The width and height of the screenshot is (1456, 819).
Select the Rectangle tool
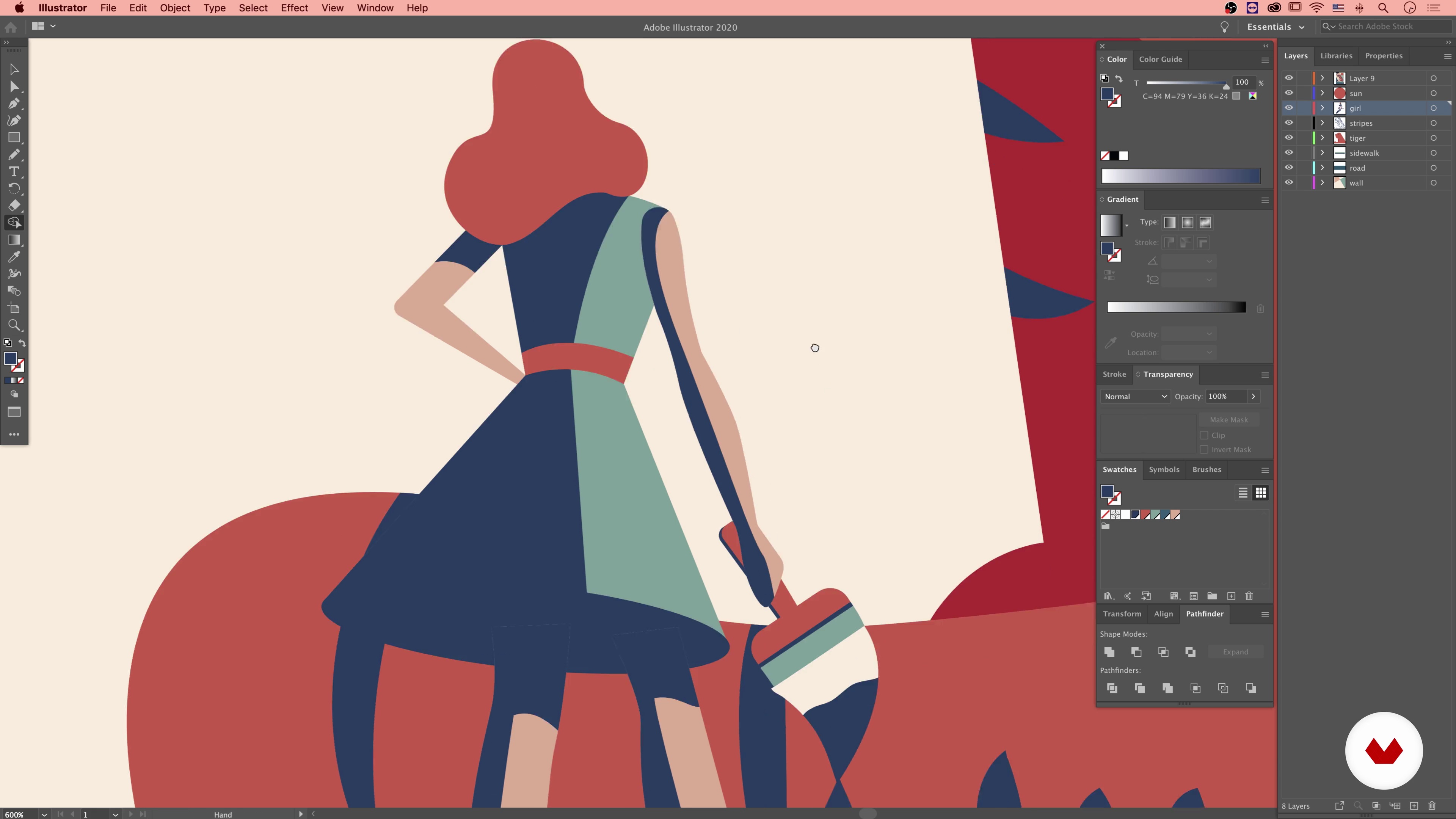(x=14, y=137)
